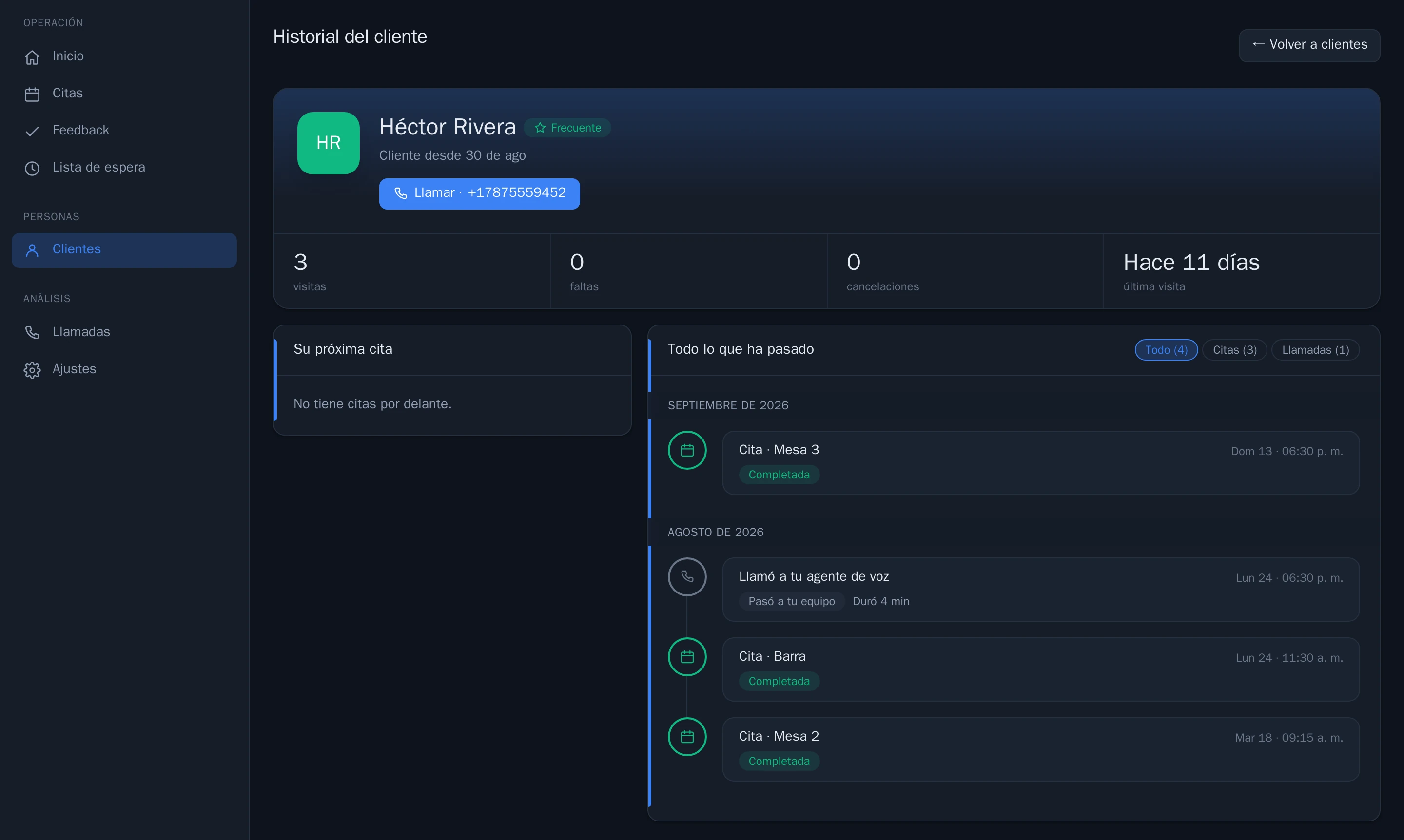Open the Cita · Mesa 3 entry
The image size is (1404, 840).
(1040, 463)
